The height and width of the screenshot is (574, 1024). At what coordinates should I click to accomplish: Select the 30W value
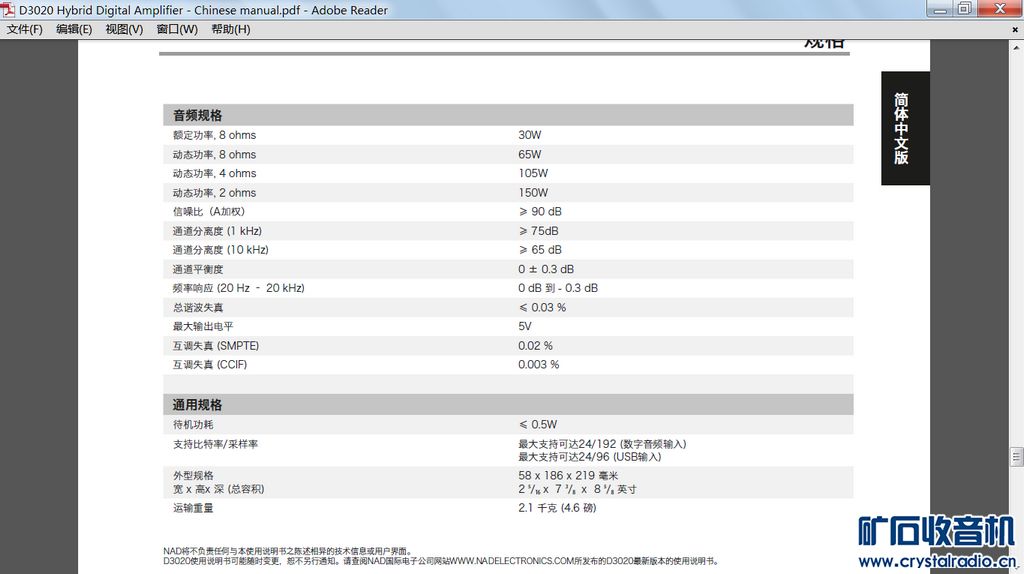point(530,135)
